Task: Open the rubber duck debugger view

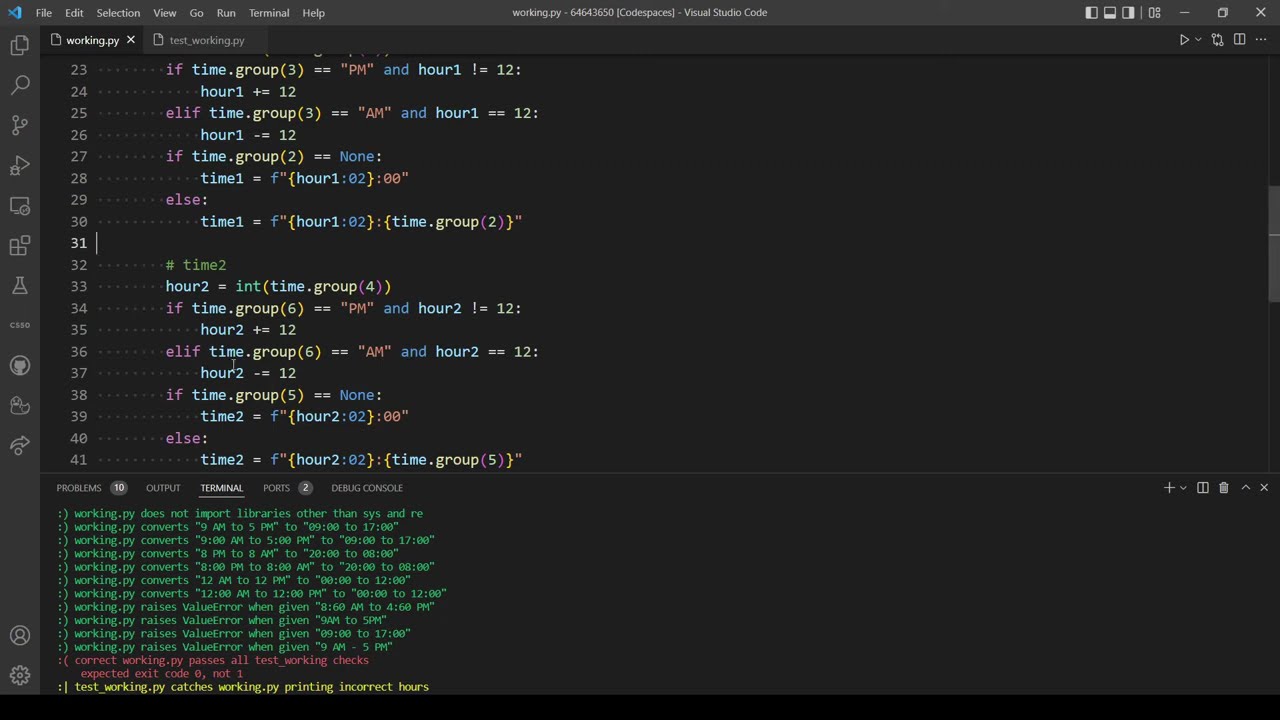Action: (20, 405)
